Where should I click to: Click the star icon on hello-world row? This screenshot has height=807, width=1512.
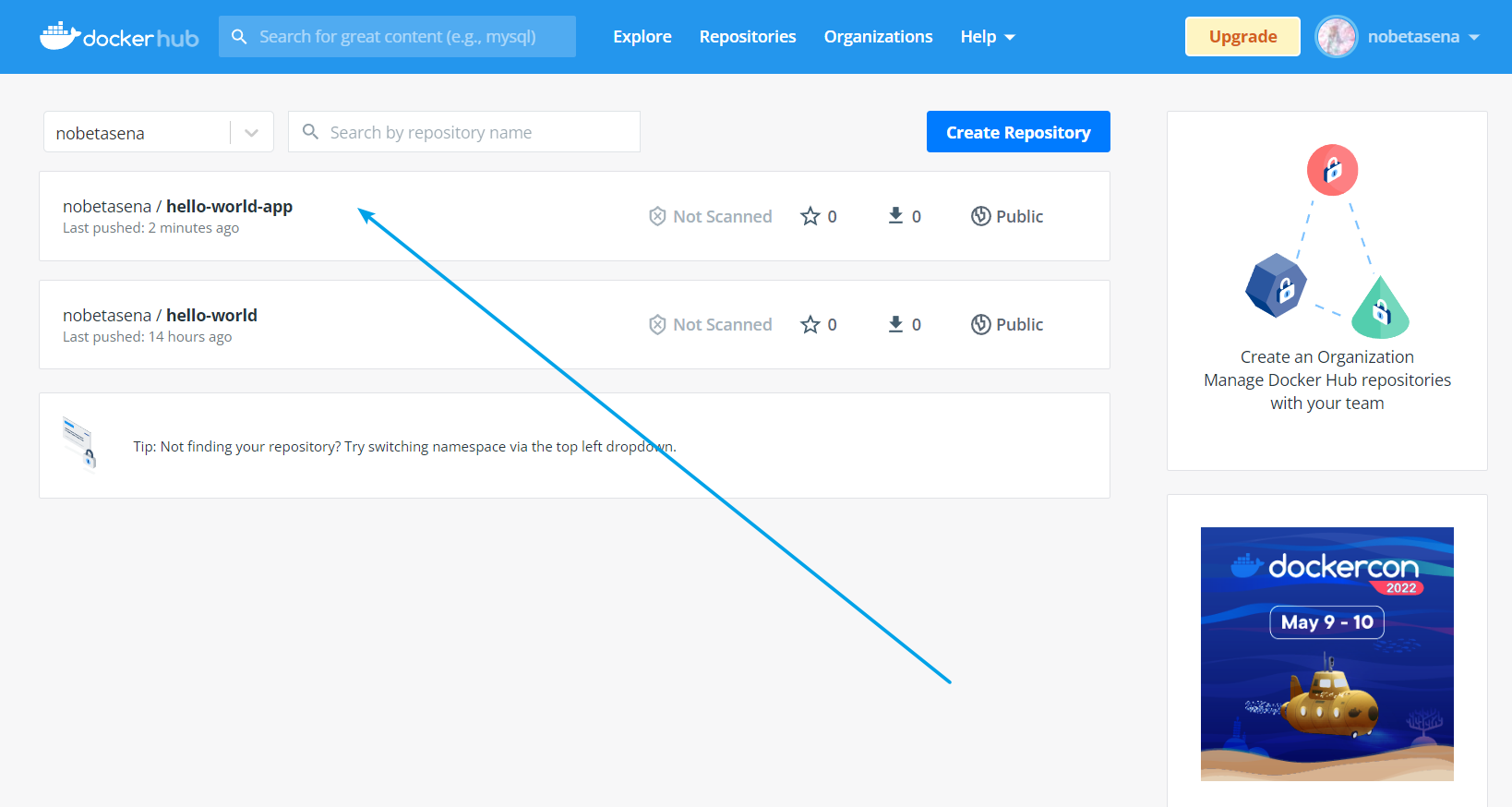[810, 324]
